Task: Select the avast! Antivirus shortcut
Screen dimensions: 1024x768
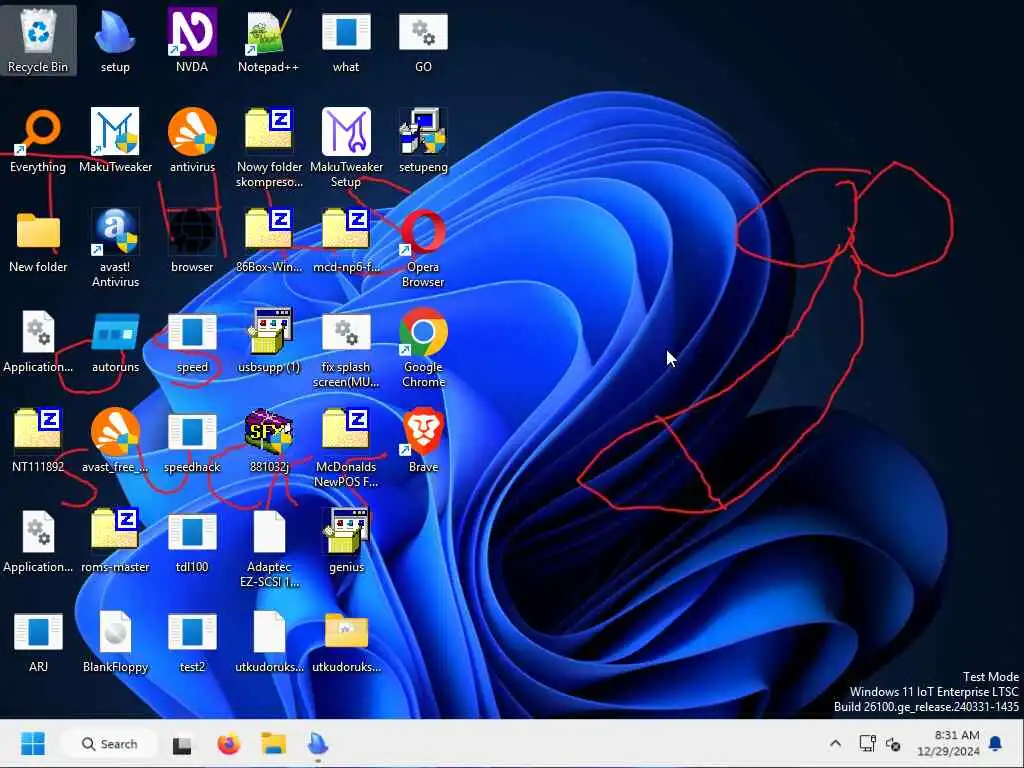Action: (x=115, y=248)
